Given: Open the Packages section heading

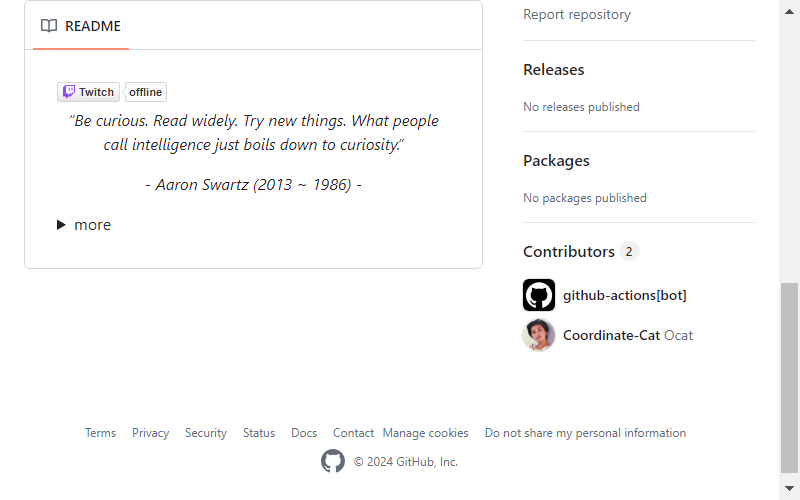Looking at the screenshot, I should 556,161.
